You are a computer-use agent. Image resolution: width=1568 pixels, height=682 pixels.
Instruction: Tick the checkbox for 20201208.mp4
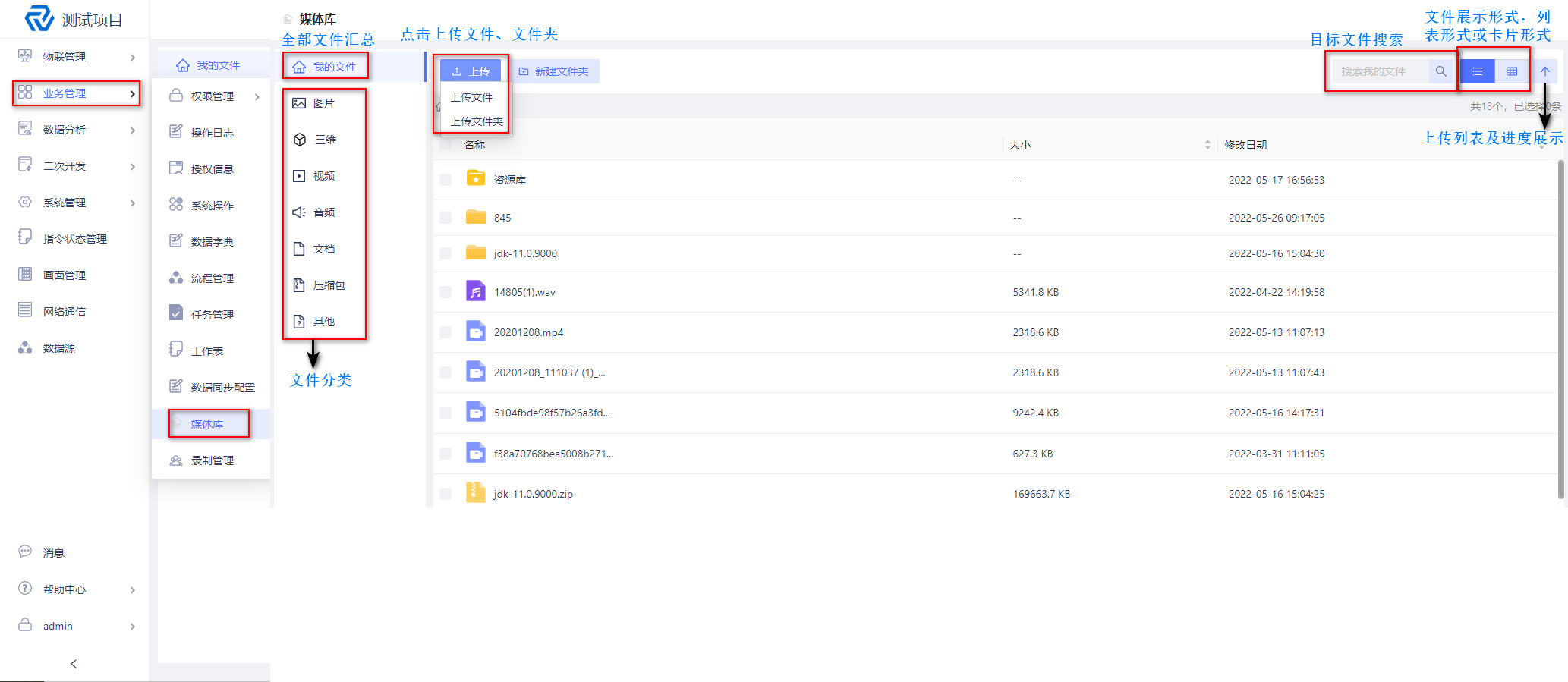446,332
